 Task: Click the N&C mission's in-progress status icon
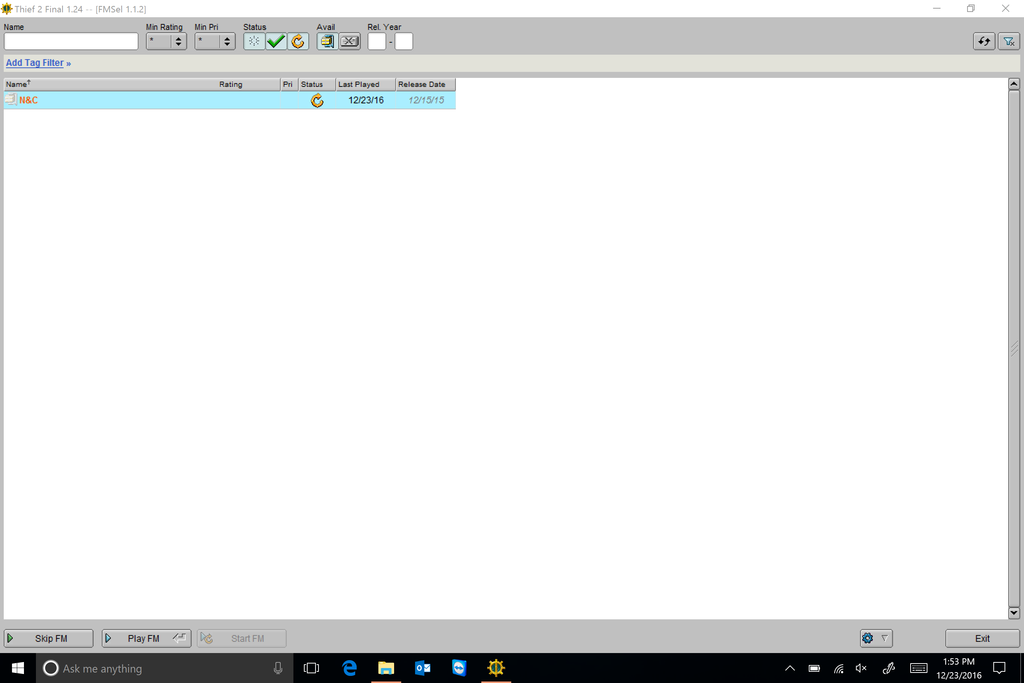(317, 101)
